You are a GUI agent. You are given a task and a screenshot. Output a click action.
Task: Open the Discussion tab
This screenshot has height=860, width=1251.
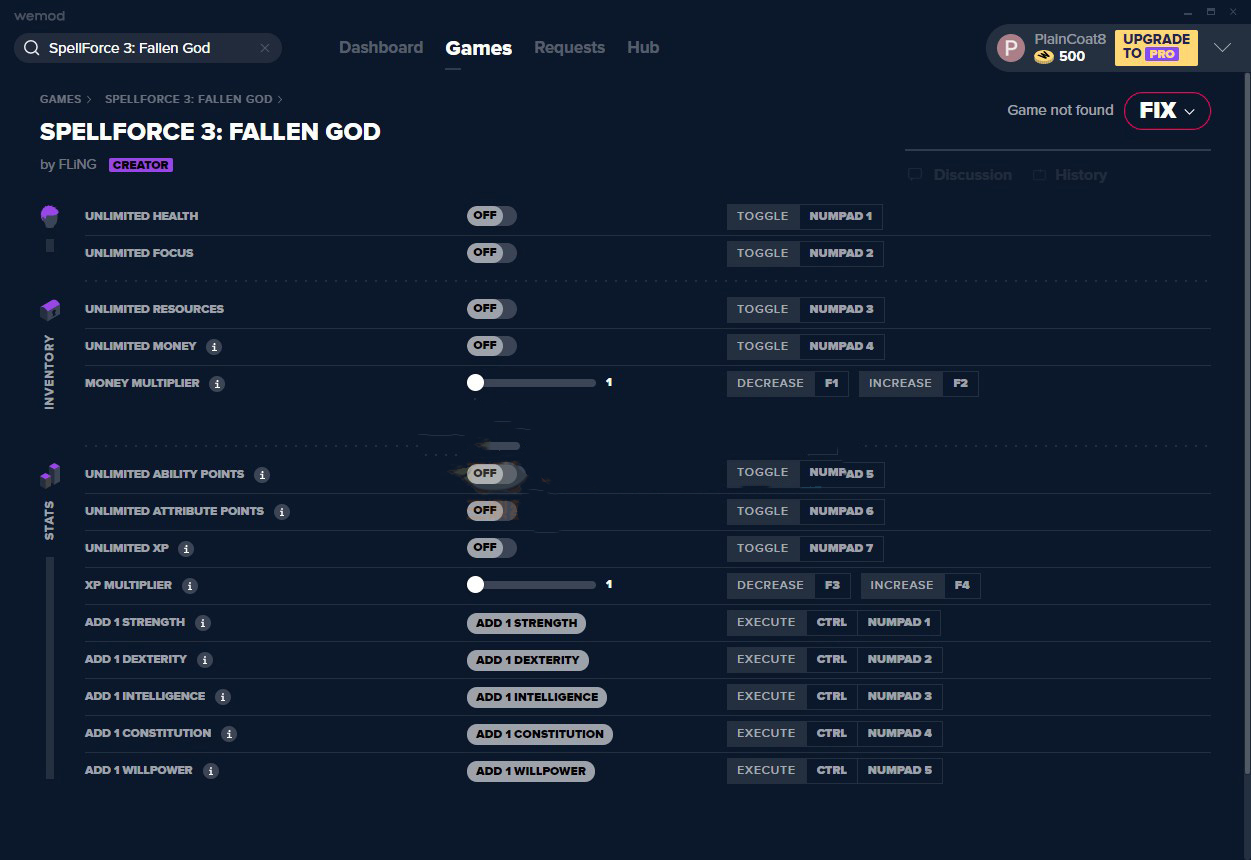pos(960,175)
